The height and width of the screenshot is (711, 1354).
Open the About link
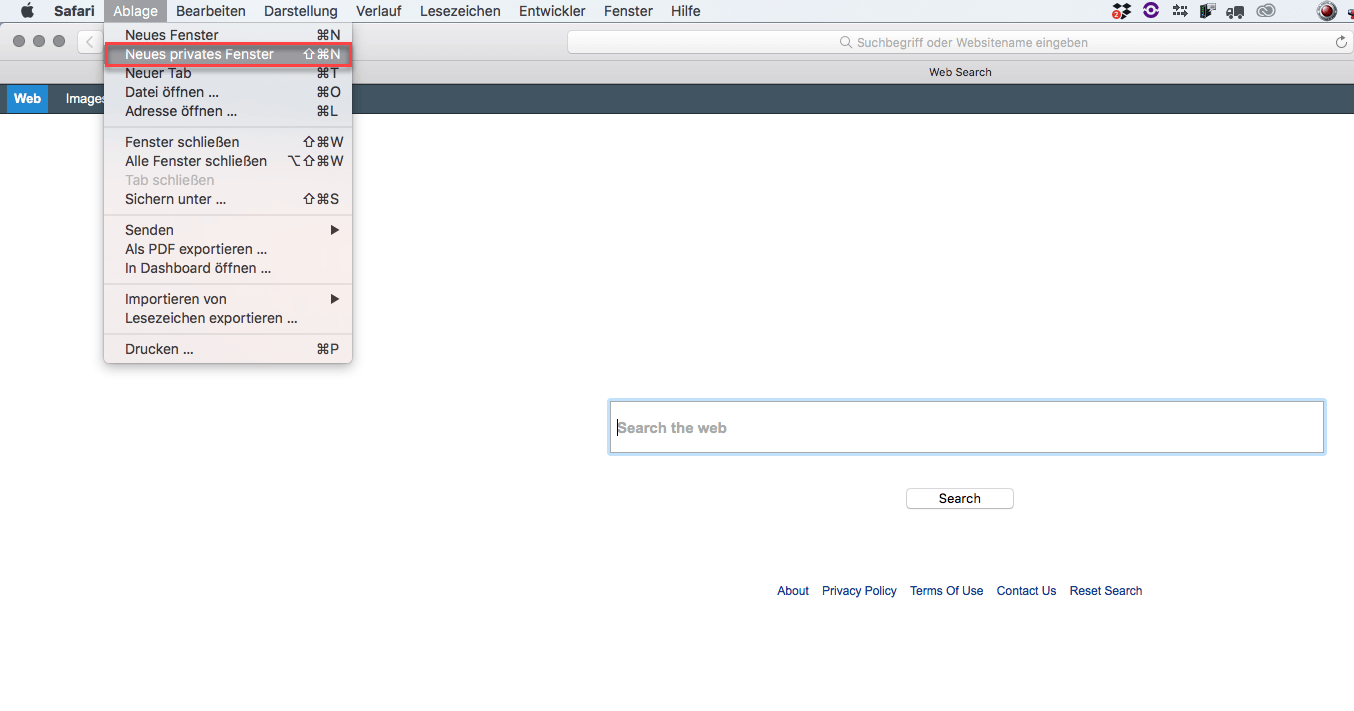tap(793, 591)
